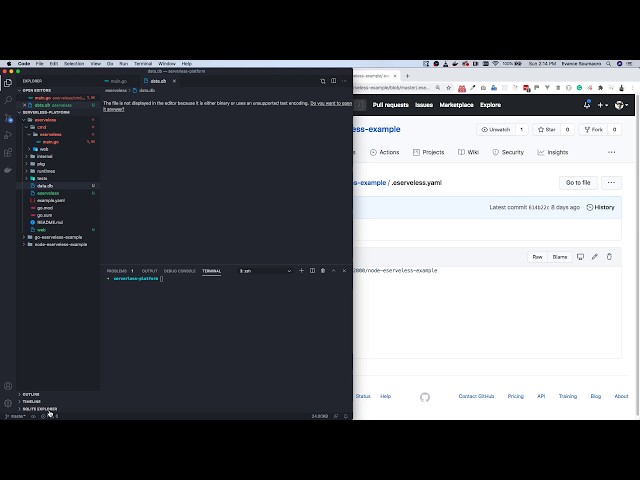Open the Extensions view in the activity bar
This screenshot has height=480, width=640.
pyautogui.click(x=8, y=153)
